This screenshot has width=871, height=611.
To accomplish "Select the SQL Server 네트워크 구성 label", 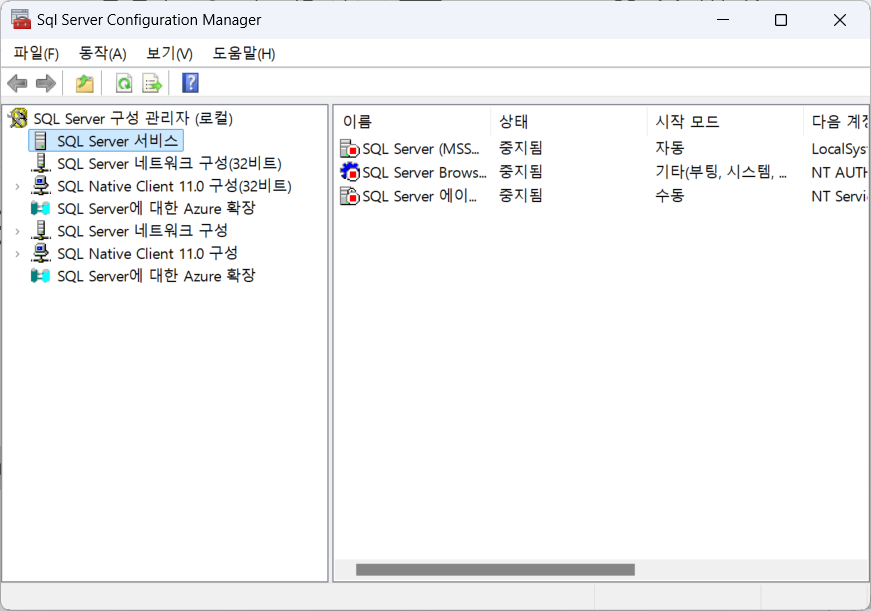I will click(x=142, y=231).
